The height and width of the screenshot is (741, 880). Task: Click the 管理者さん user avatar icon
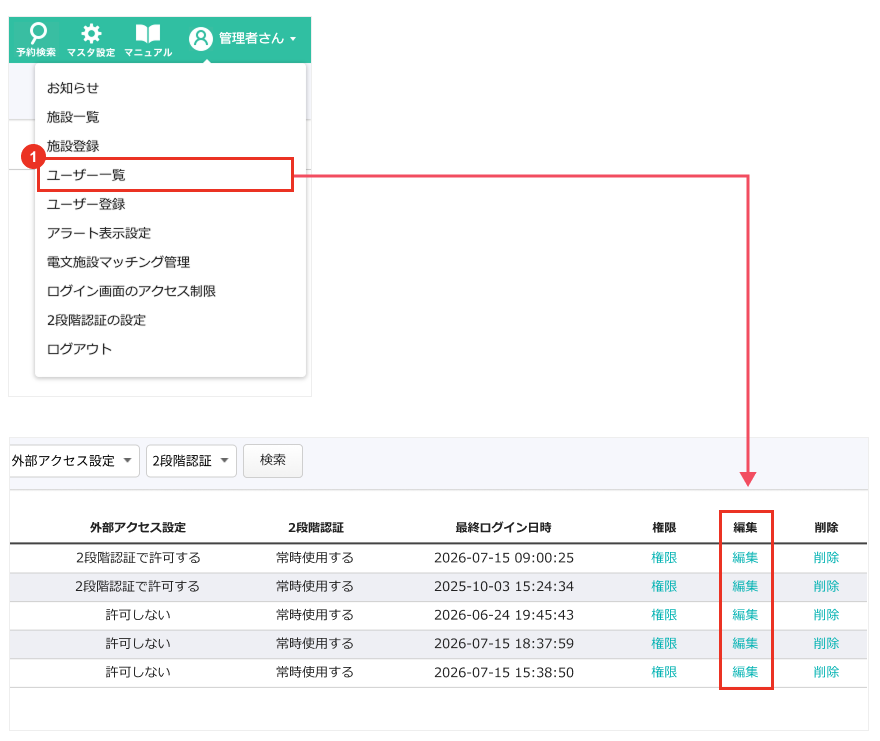pos(200,39)
